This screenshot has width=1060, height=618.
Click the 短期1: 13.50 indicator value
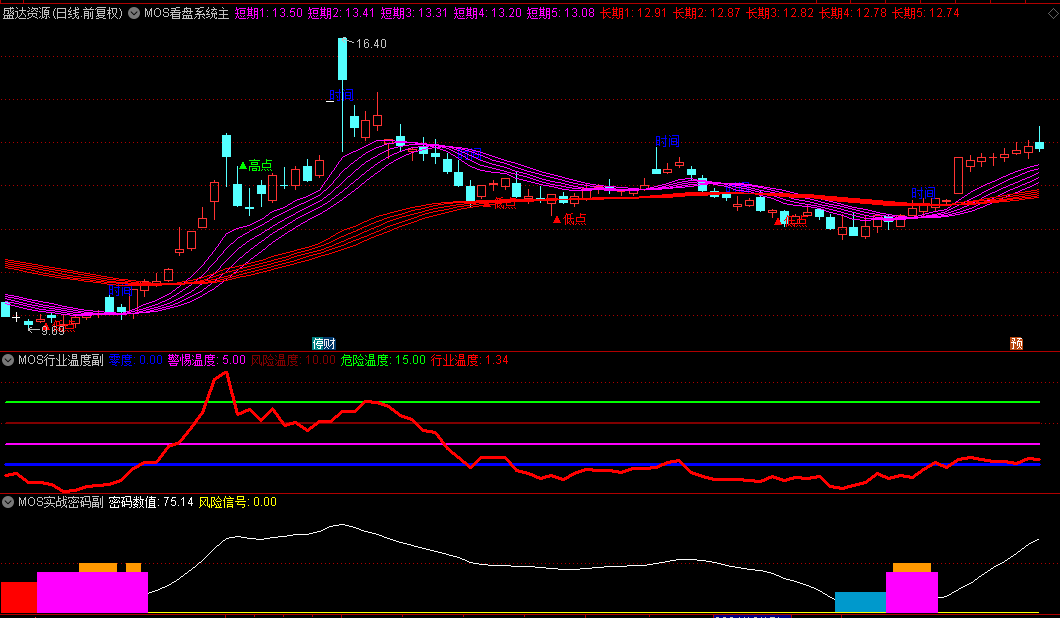tap(269, 13)
